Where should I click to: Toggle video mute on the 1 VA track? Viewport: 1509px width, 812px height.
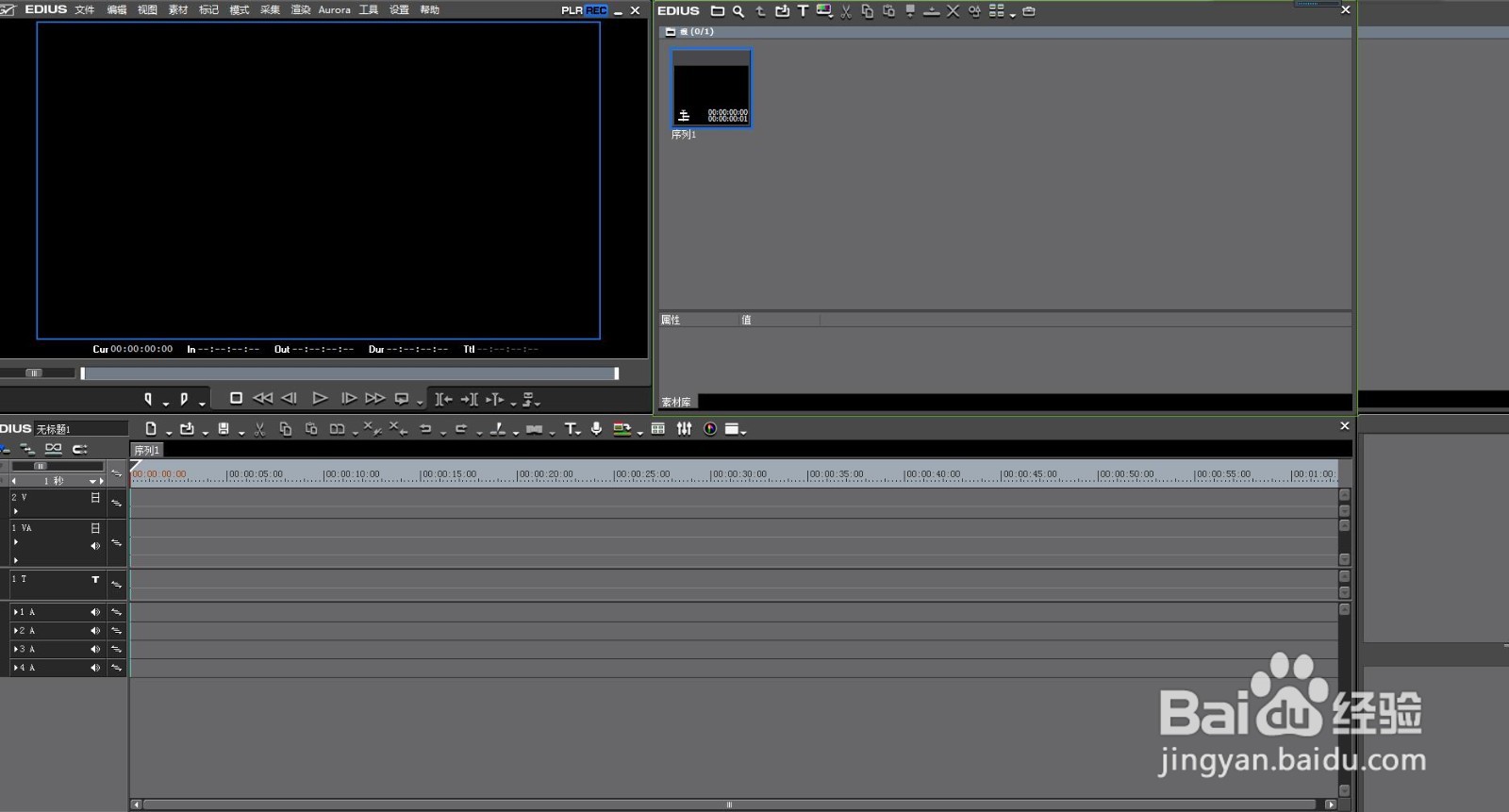coord(95,528)
